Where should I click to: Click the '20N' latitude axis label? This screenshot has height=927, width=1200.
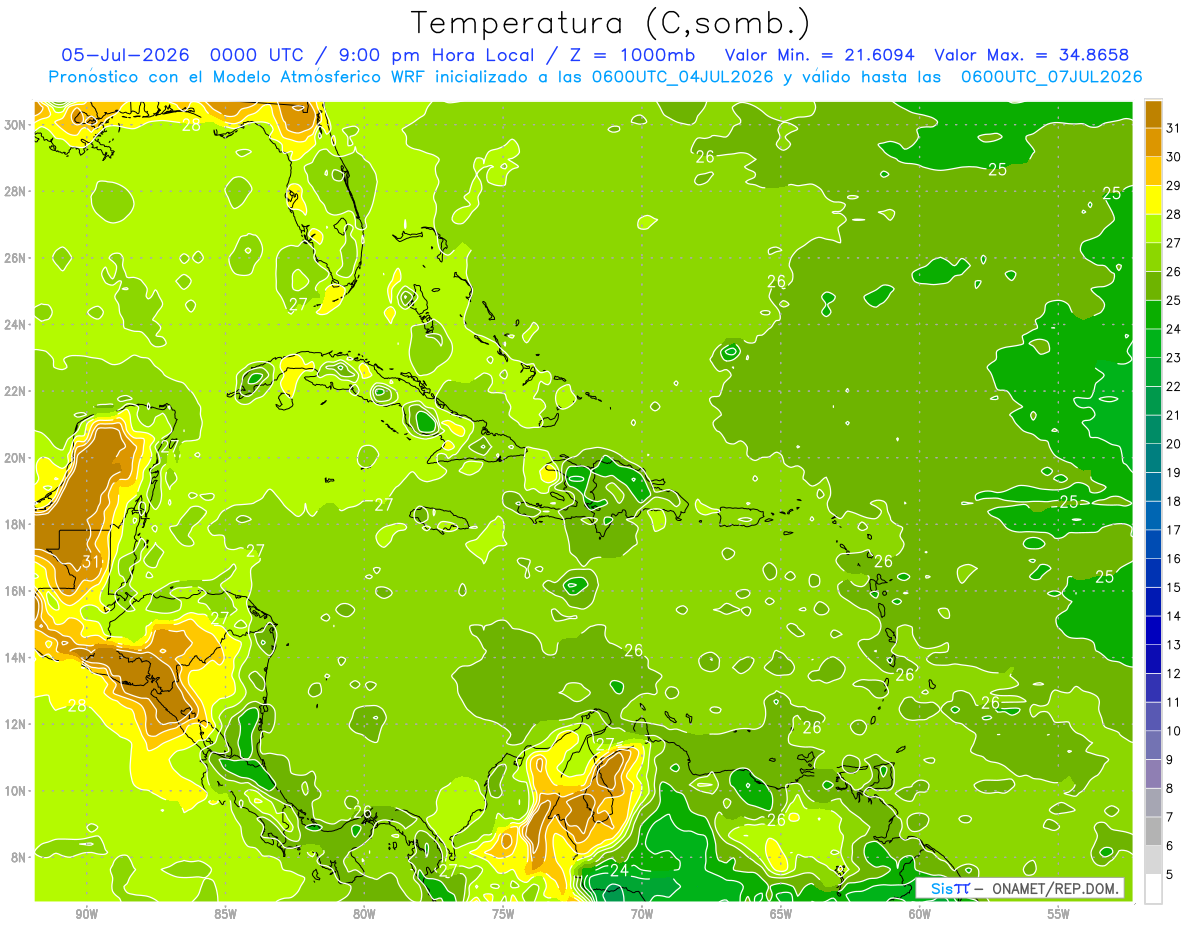16,458
